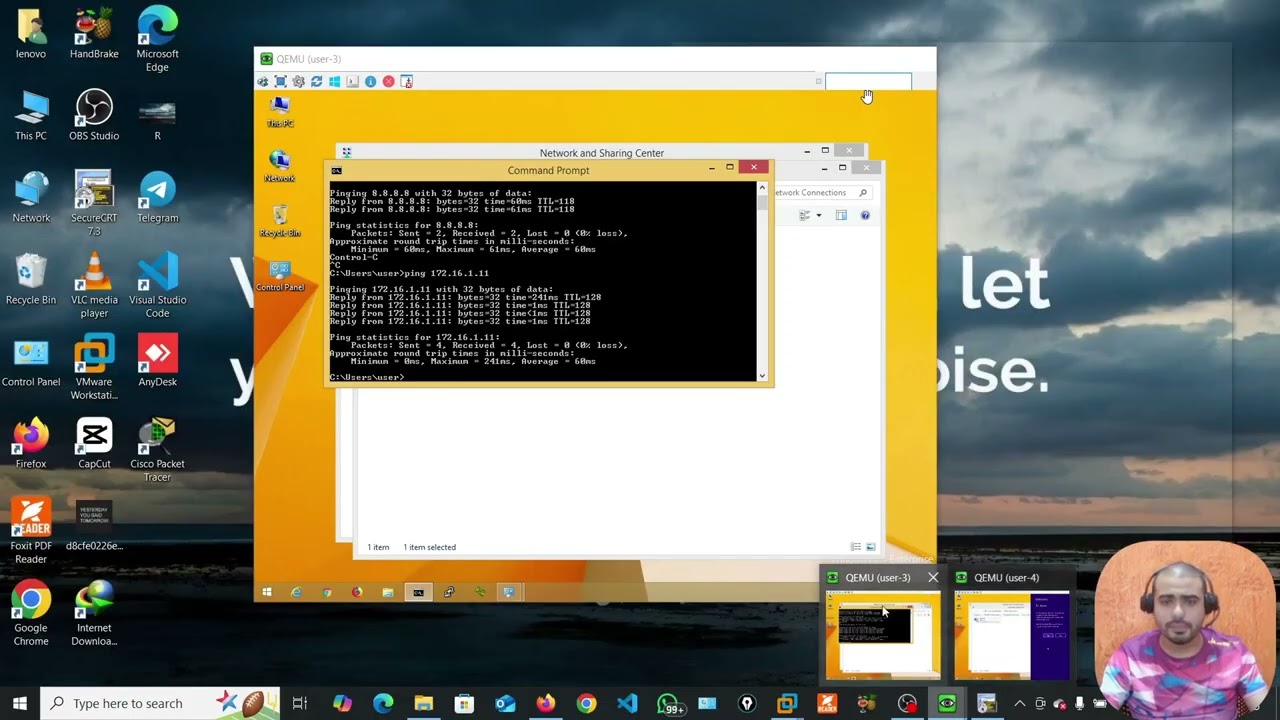The image size is (1280, 720).
Task: Close QEMU (user-3) taskbar preview
Action: [933, 577]
